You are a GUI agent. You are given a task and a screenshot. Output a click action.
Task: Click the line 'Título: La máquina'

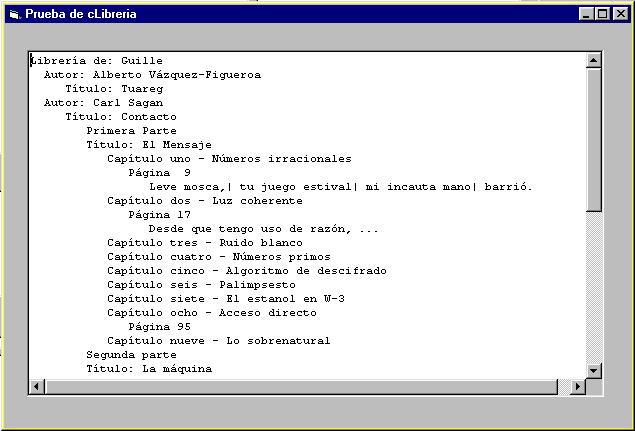[x=149, y=369]
